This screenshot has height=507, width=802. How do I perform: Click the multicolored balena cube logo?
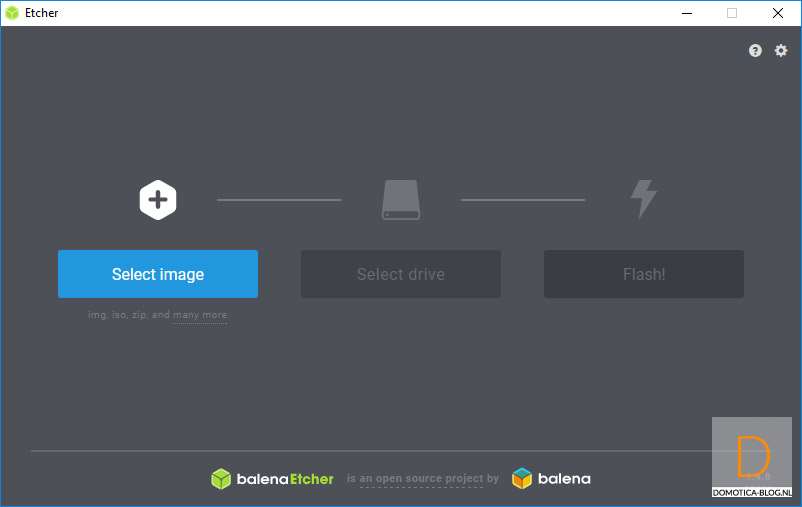point(522,479)
